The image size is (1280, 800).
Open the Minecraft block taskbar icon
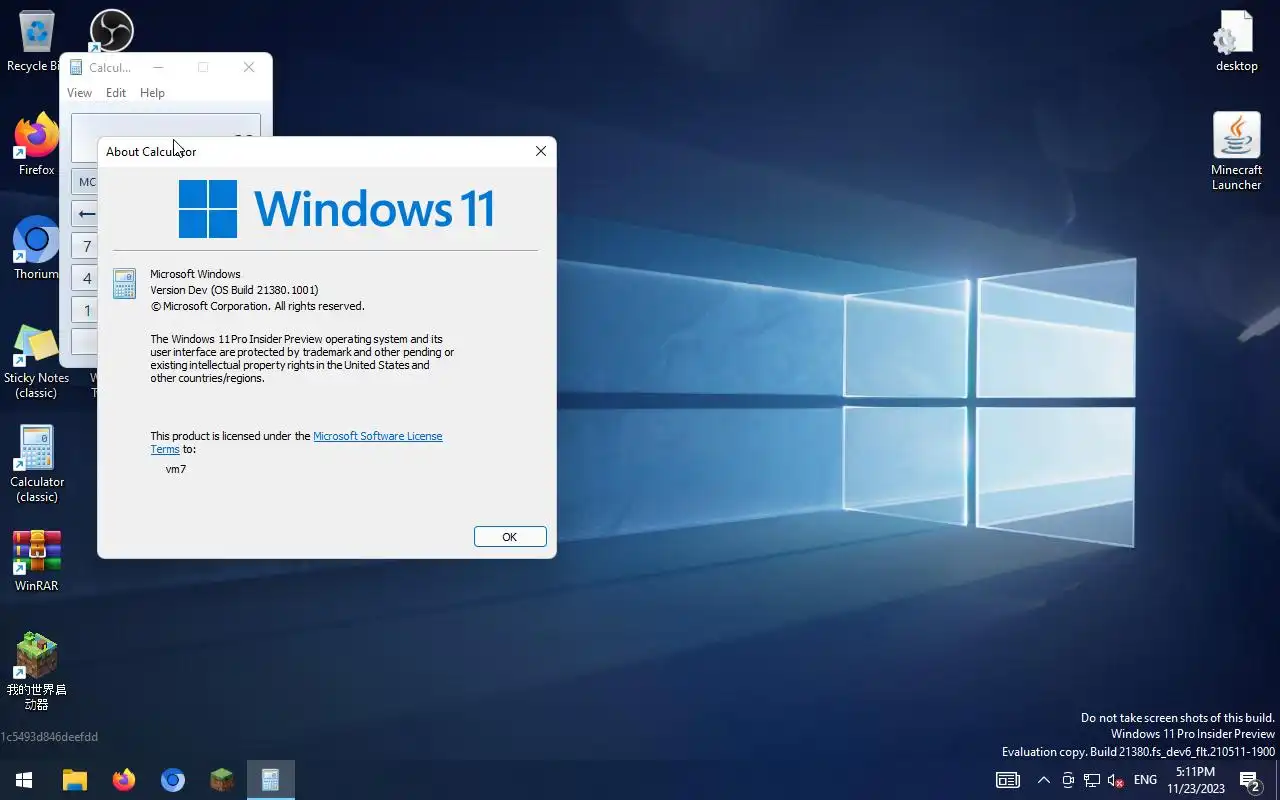tap(222, 780)
